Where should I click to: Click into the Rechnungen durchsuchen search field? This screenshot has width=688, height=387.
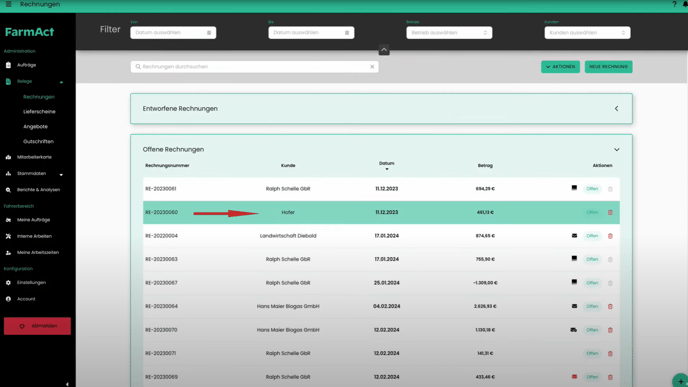(254, 67)
